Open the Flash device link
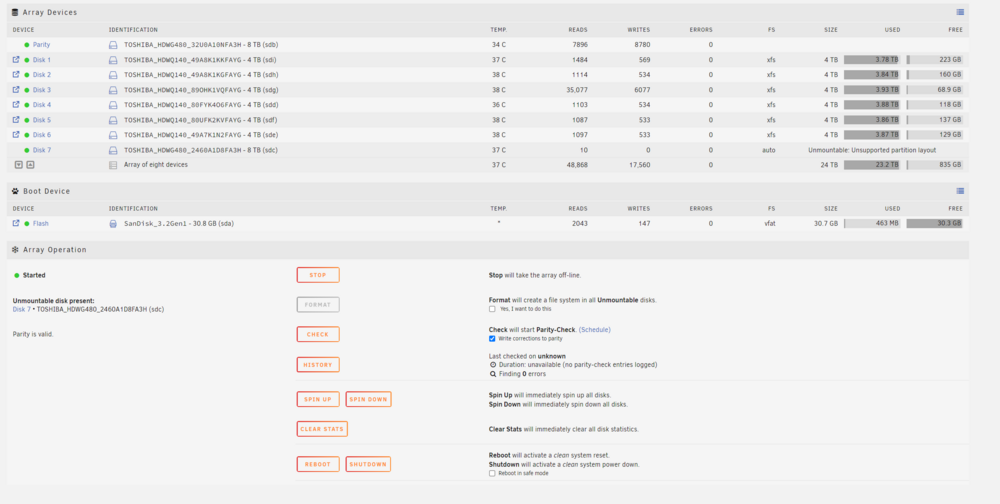Image resolution: width=1000 pixels, height=504 pixels. tap(41, 223)
